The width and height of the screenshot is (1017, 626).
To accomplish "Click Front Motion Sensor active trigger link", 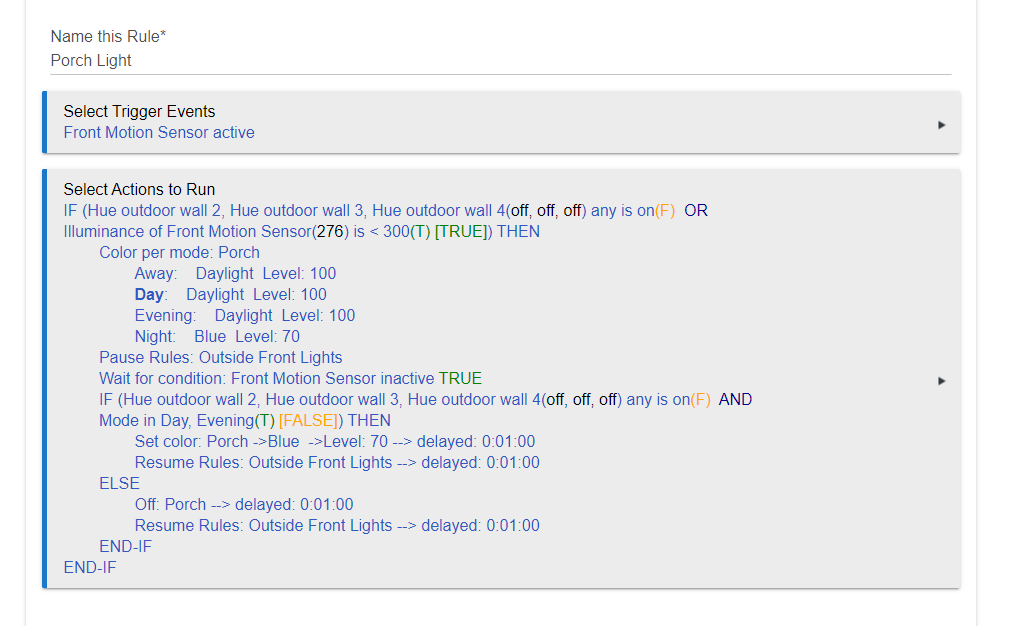I will click(159, 132).
